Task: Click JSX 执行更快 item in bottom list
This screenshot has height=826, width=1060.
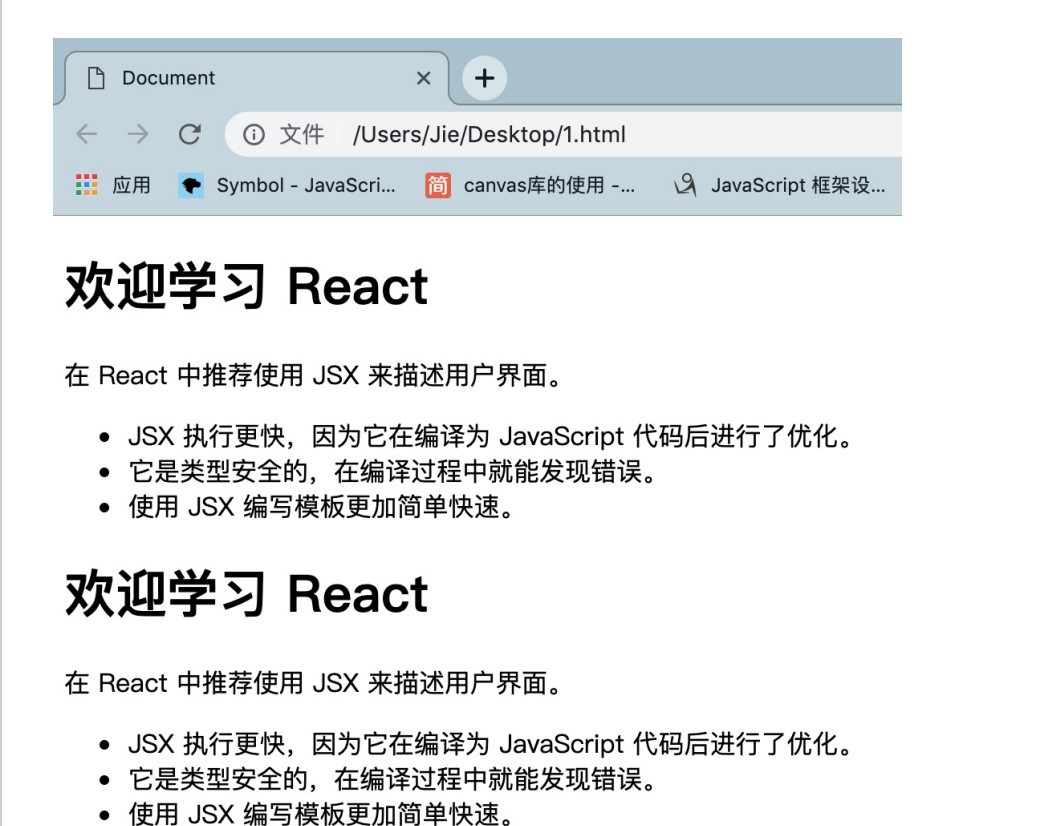Action: pos(491,744)
